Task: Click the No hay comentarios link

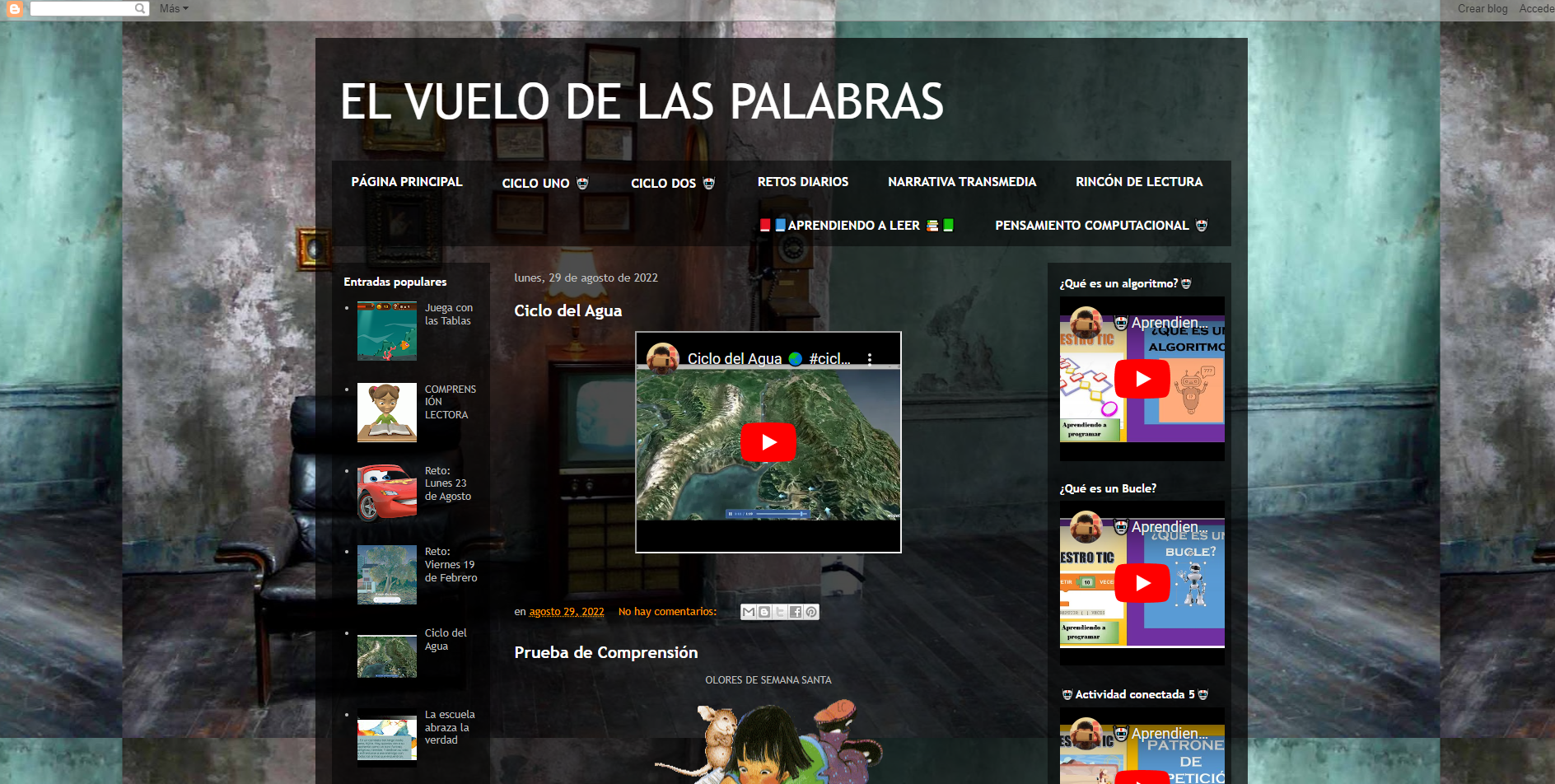Action: click(667, 612)
